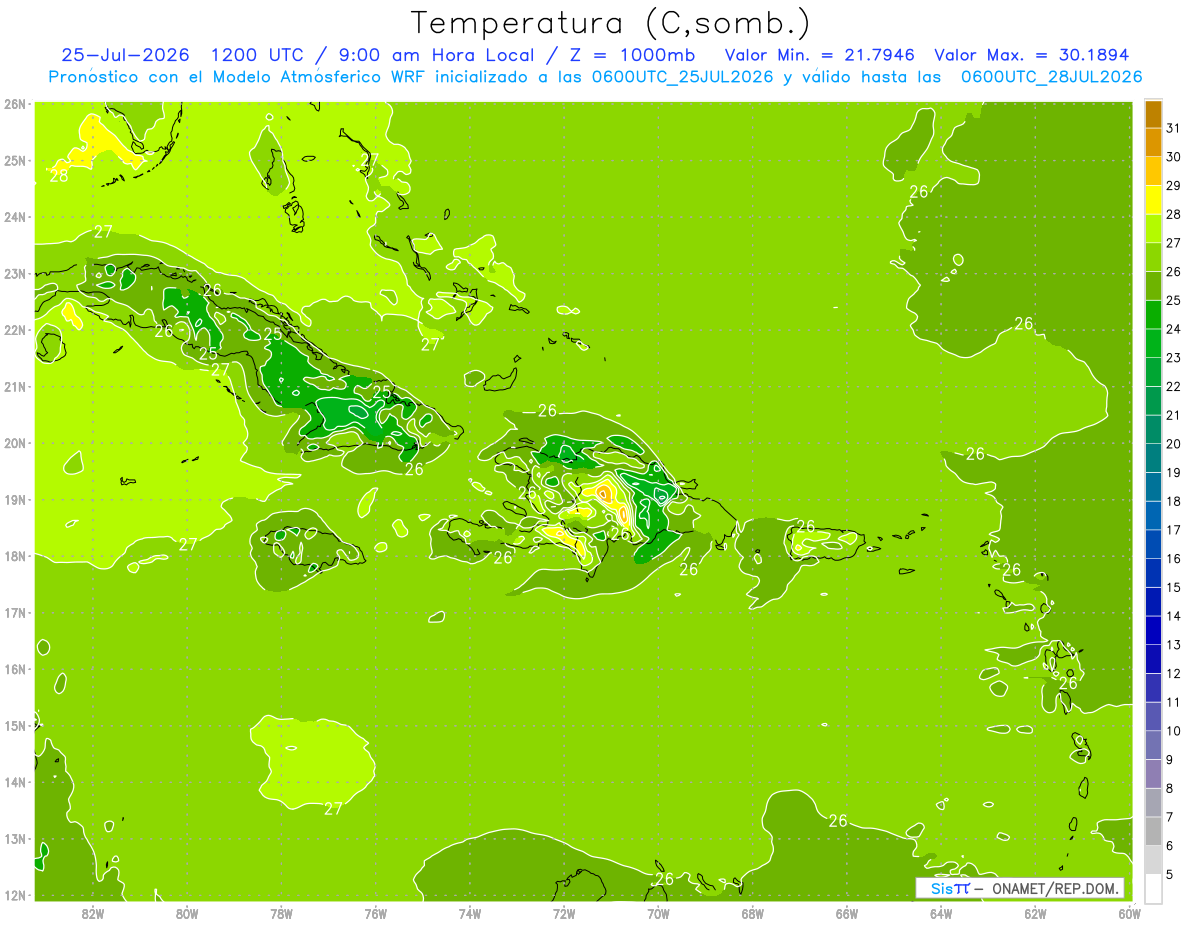
Task: Click yellow legend swatch between 28 and 29
Action: click(1153, 200)
